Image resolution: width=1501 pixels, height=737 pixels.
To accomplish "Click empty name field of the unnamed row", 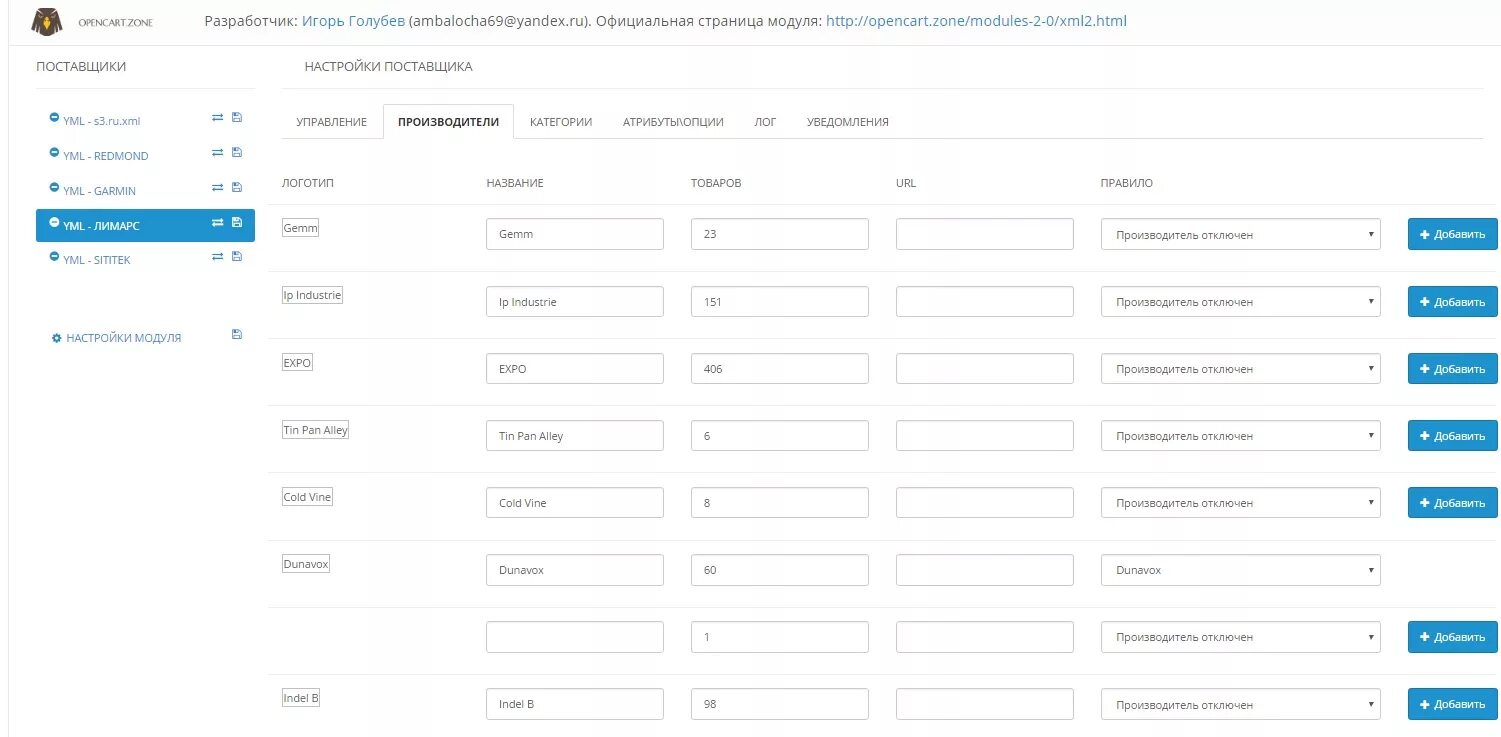I will coord(575,636).
